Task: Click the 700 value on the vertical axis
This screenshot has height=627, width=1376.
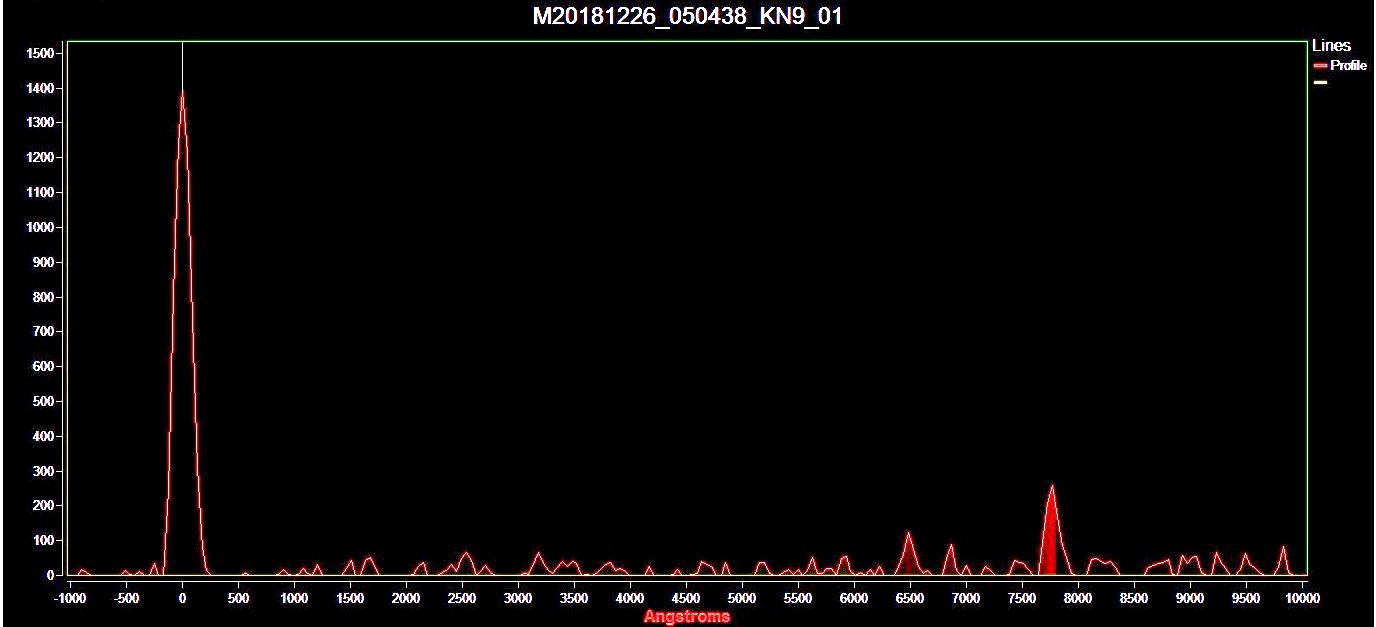Action: point(44,332)
